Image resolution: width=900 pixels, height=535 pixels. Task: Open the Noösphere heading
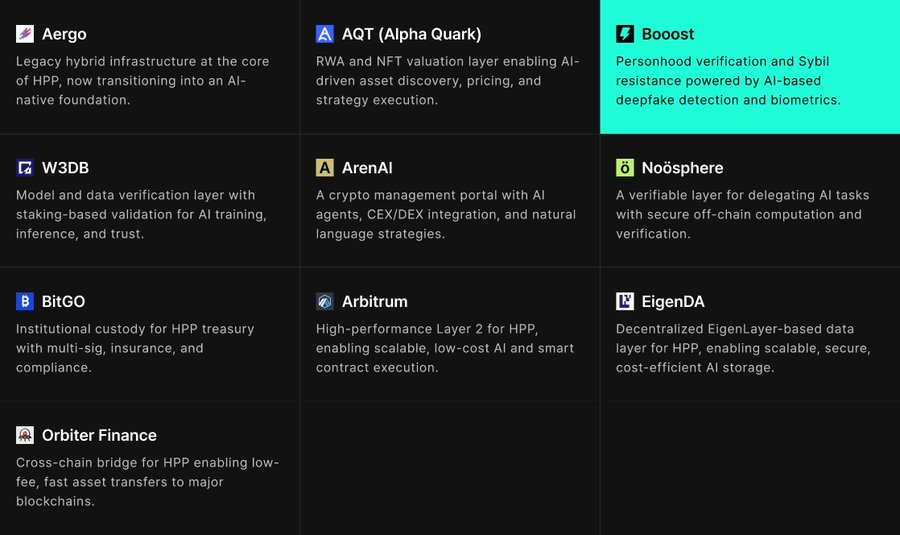coord(682,168)
